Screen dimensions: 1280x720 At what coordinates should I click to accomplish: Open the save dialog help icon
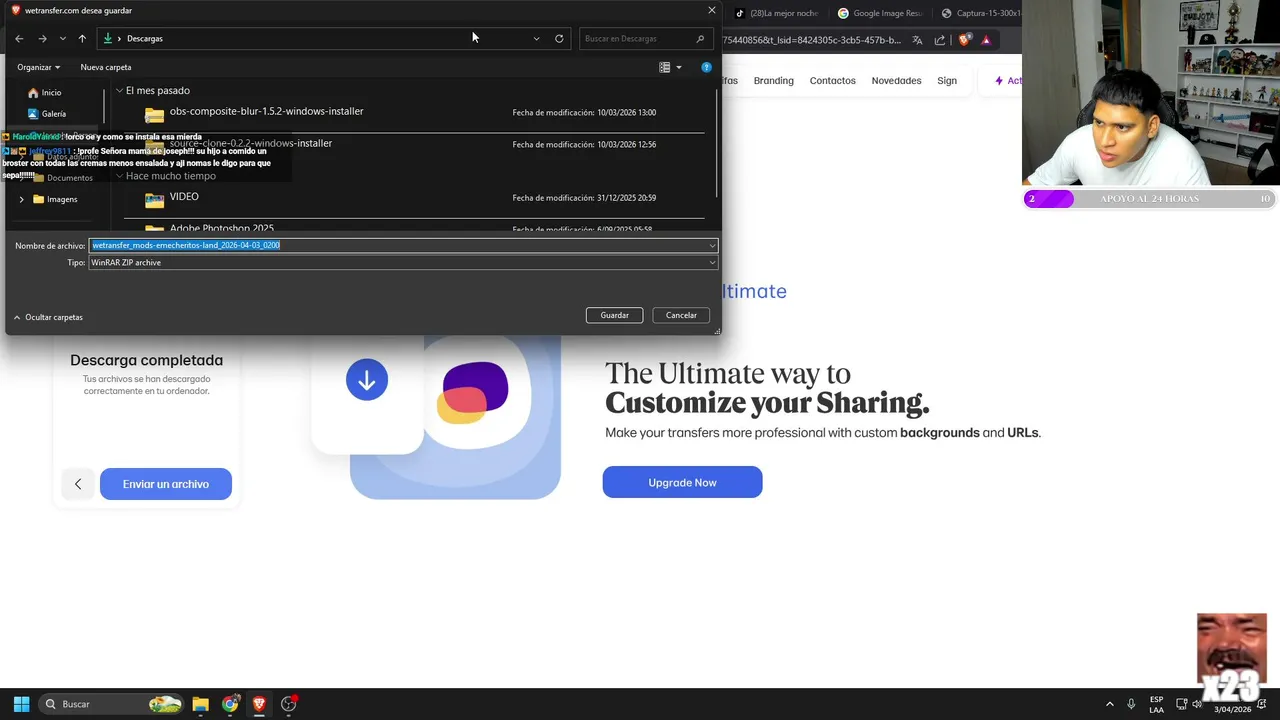point(706,67)
